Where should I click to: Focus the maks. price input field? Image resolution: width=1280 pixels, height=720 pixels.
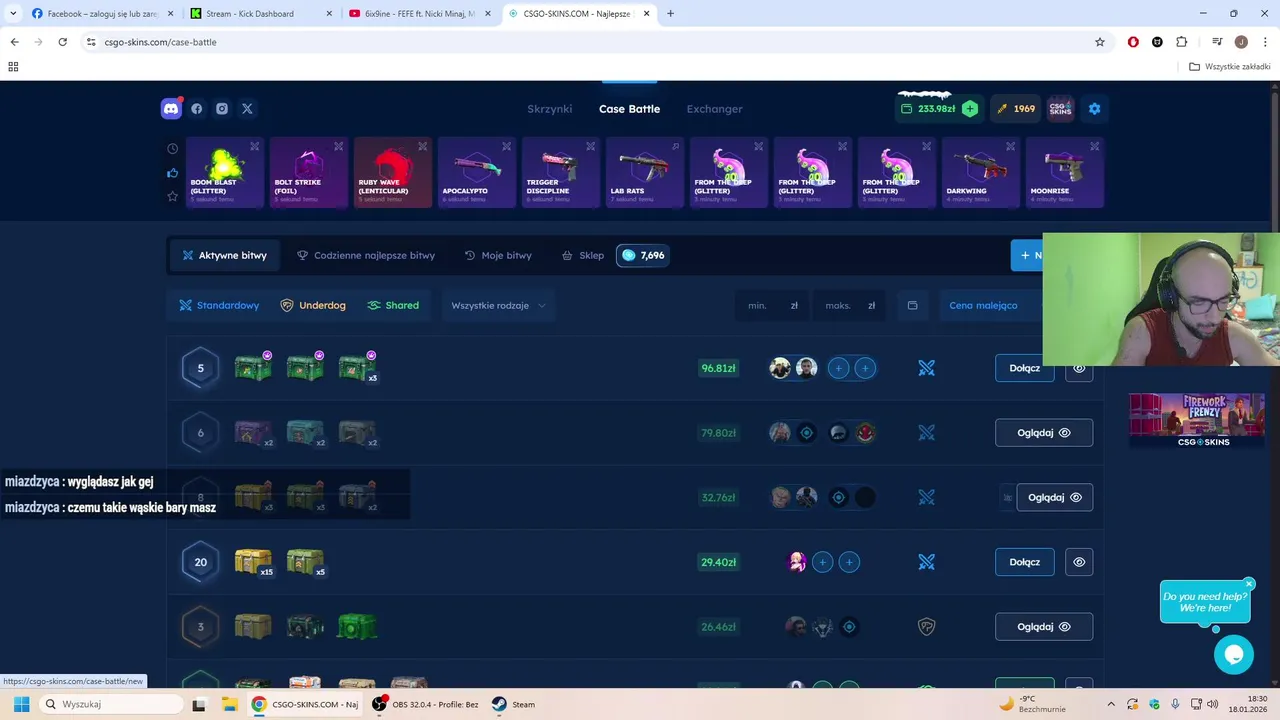click(x=850, y=305)
